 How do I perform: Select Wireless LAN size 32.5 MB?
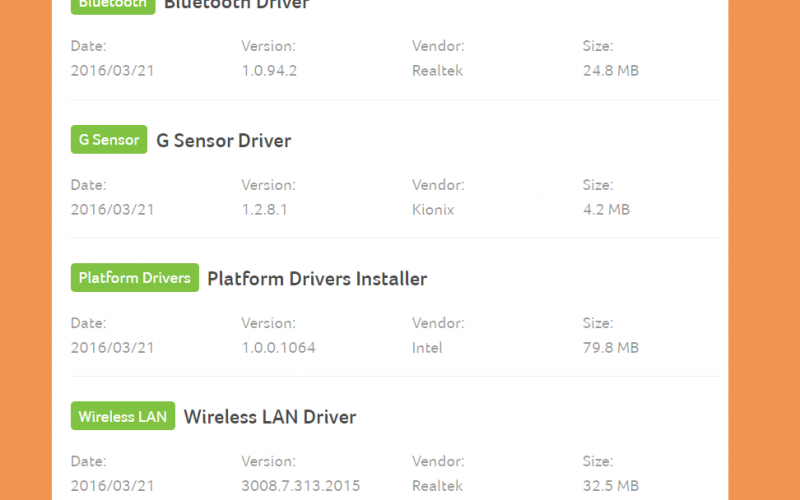click(x=611, y=486)
